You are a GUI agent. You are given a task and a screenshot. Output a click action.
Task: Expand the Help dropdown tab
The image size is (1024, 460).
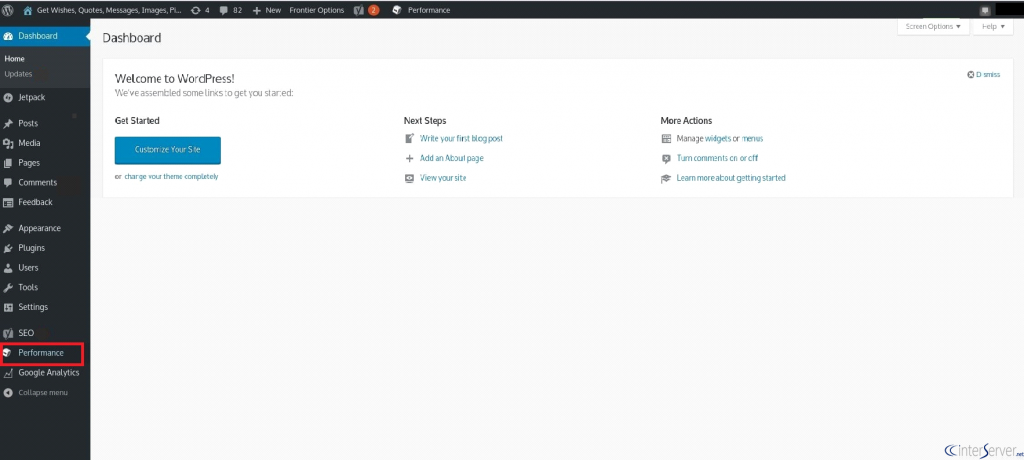[993, 27]
